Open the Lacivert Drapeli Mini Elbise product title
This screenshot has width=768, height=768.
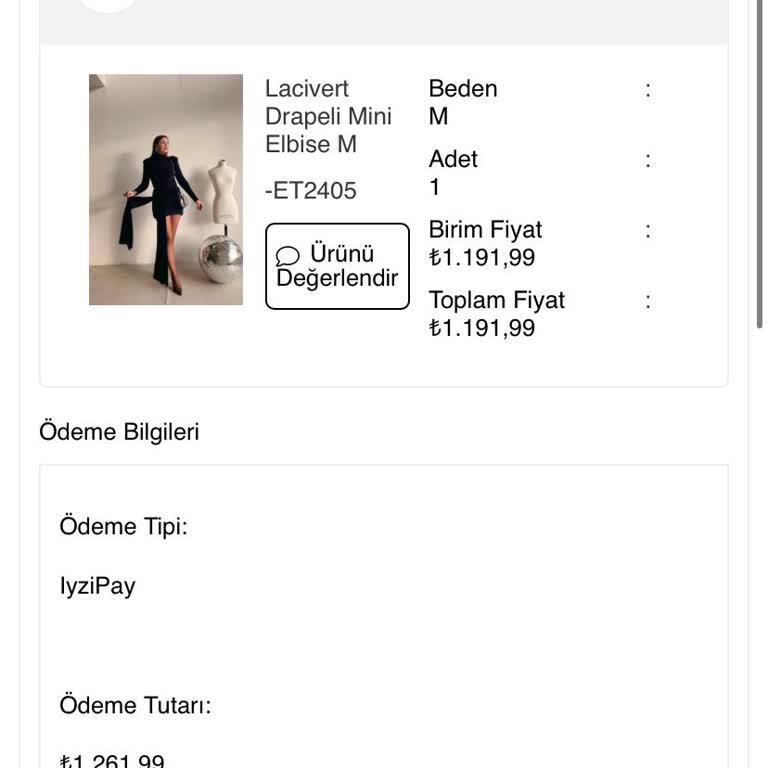point(328,116)
